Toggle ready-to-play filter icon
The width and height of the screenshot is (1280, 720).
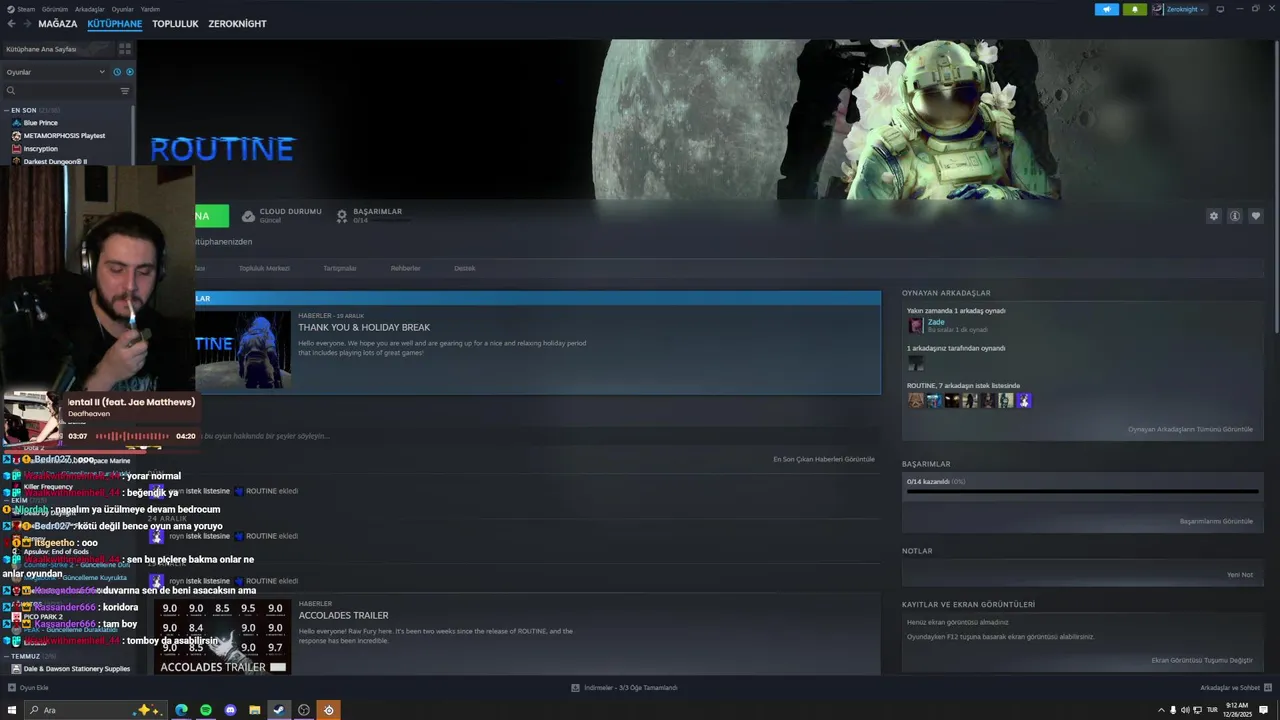[130, 72]
